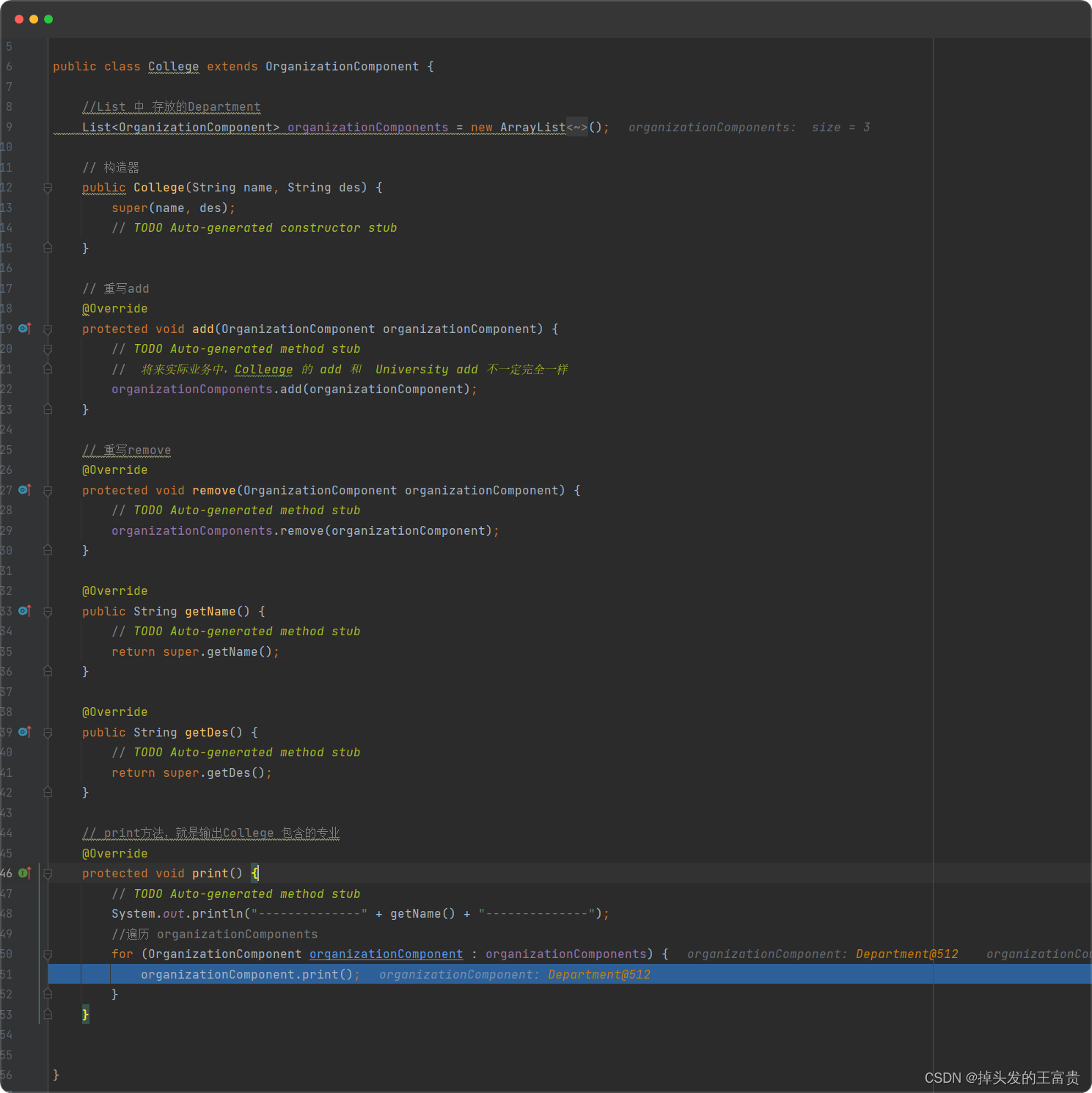
Task: Click the override gutter icon beside add method
Action: [24, 329]
